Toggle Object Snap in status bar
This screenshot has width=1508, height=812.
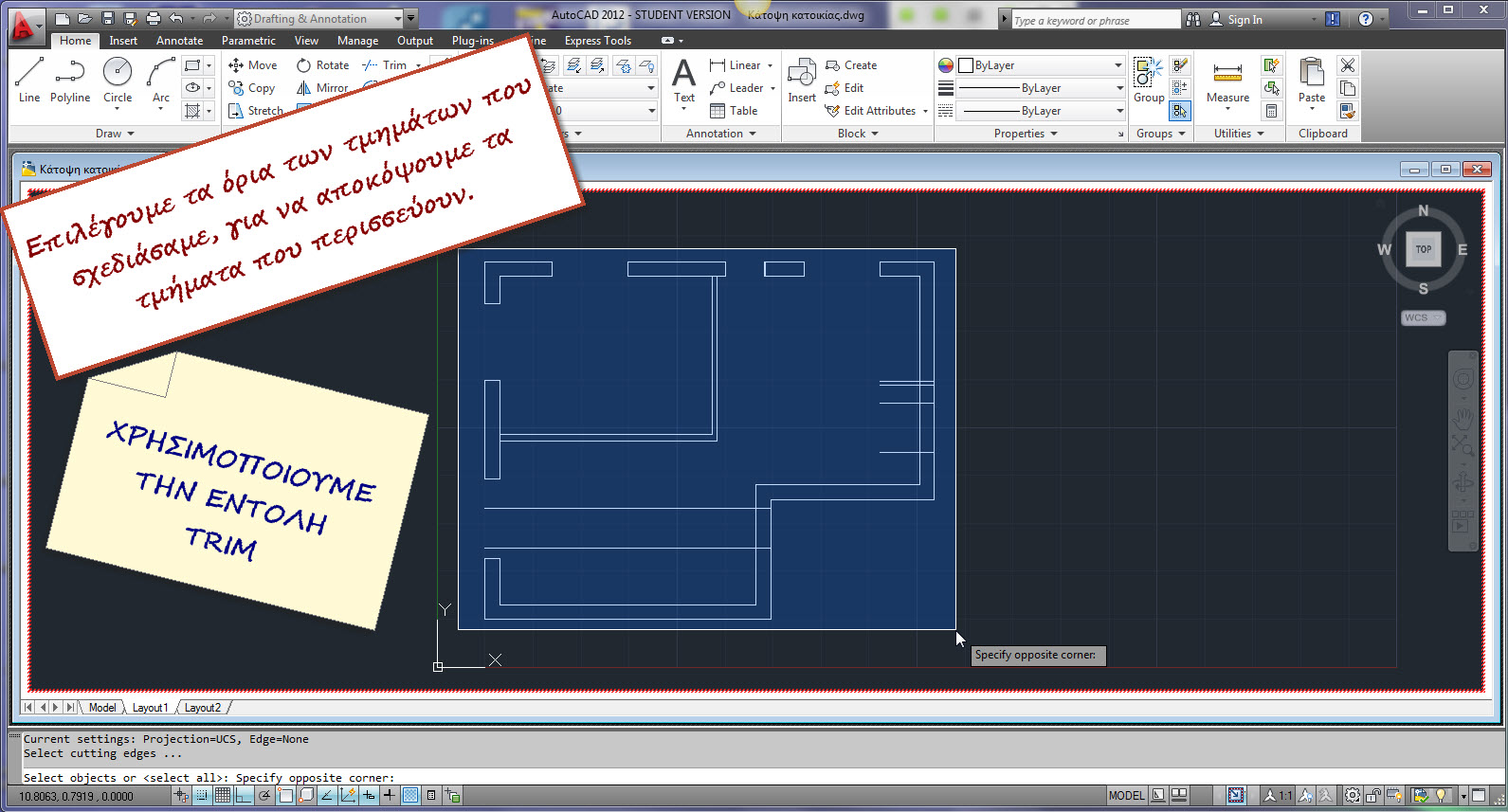coord(285,796)
